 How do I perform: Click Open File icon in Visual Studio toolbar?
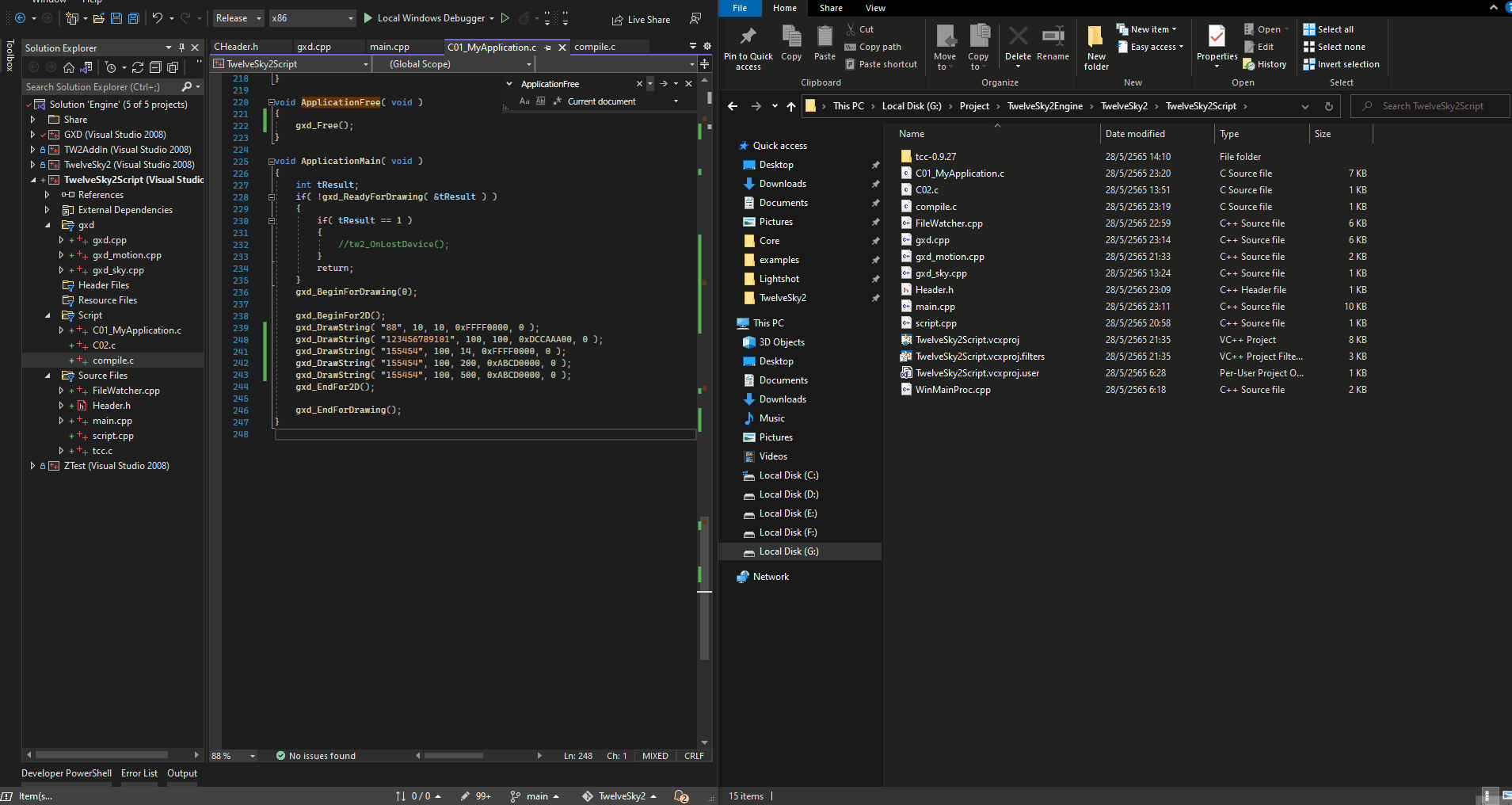pyautogui.click(x=99, y=17)
